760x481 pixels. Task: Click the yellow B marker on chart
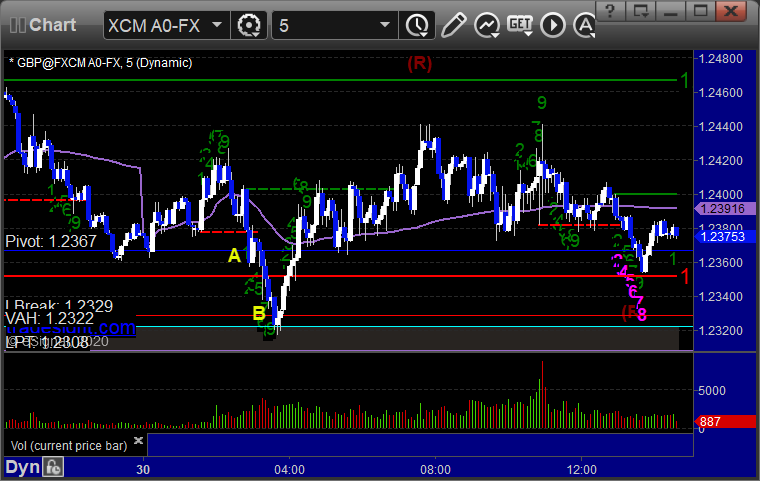[x=259, y=313]
